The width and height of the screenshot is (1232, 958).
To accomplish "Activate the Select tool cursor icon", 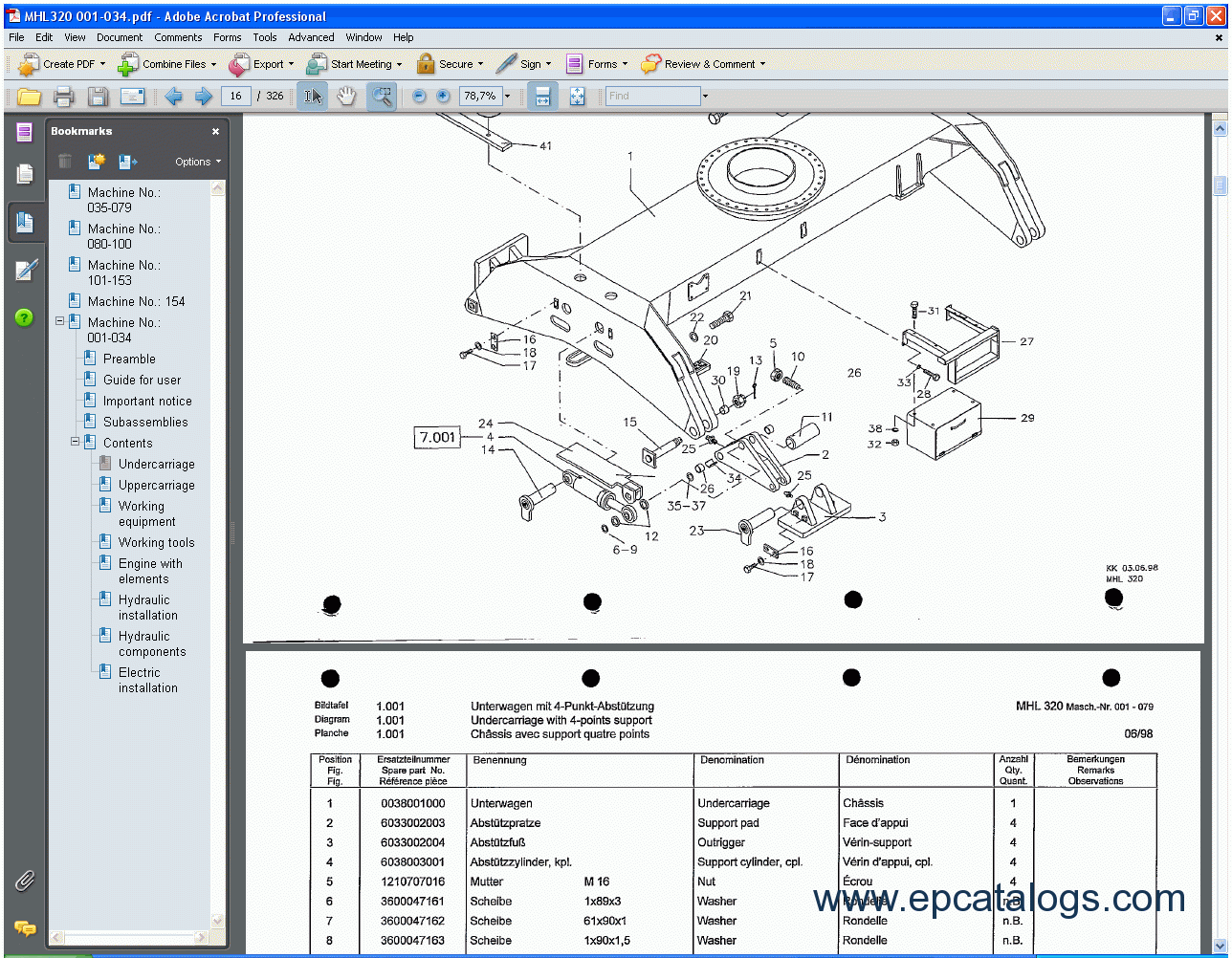I will click(x=313, y=96).
